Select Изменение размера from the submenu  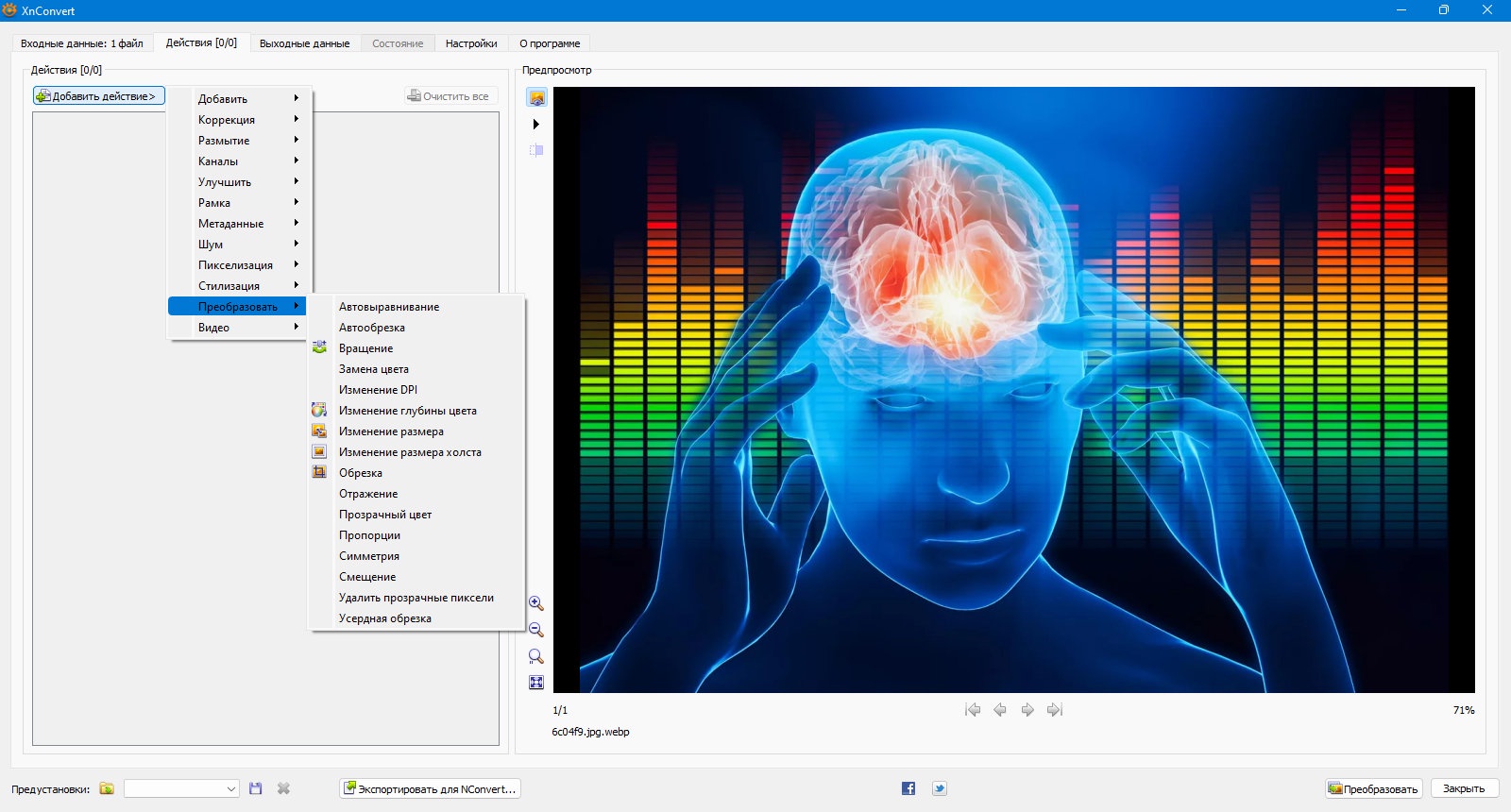[x=391, y=431]
